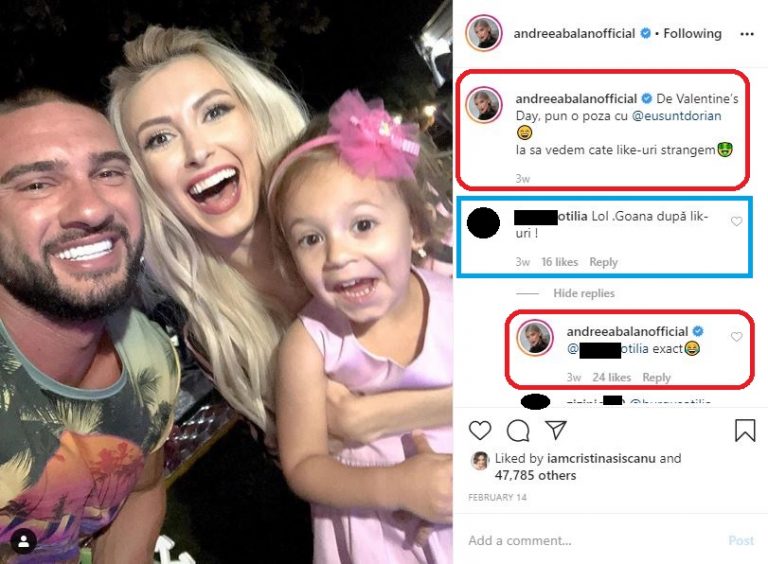Viewport: 768px width, 564px height.
Task: Reply to andreeabalanofficial's 'exact' comment
Action: [656, 377]
